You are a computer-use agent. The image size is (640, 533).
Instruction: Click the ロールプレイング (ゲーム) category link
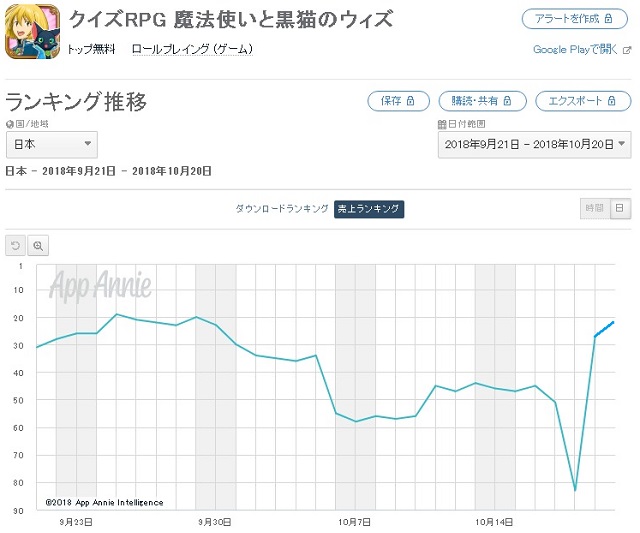point(192,49)
